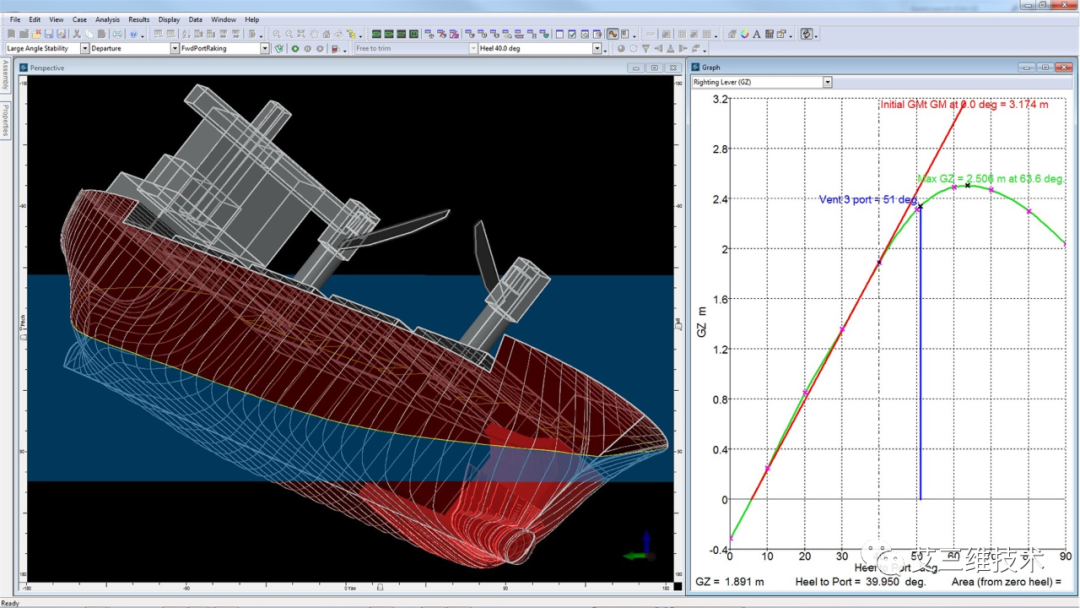Viewport: 1080px width, 608px height.
Task: Click the calculator icon
Action: tap(769, 34)
